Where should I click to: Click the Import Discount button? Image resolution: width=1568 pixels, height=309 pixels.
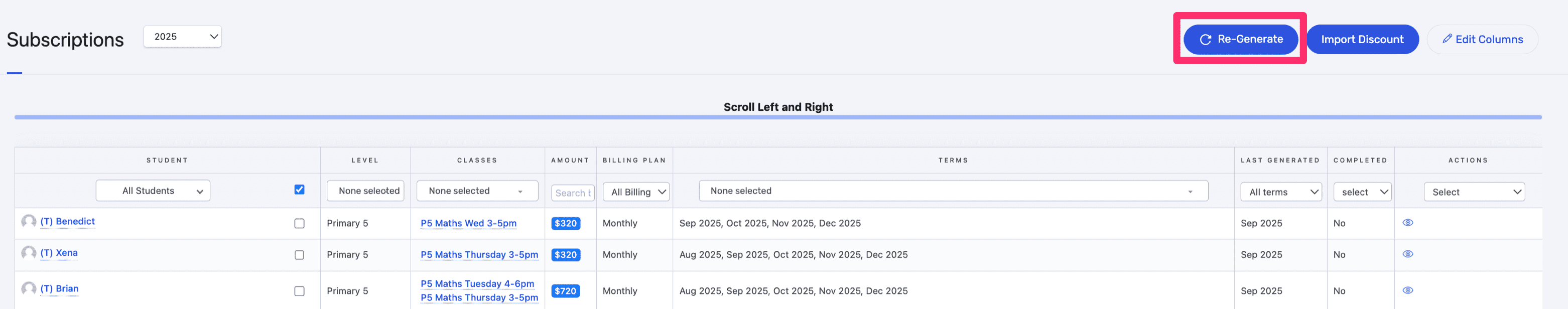tap(1362, 40)
